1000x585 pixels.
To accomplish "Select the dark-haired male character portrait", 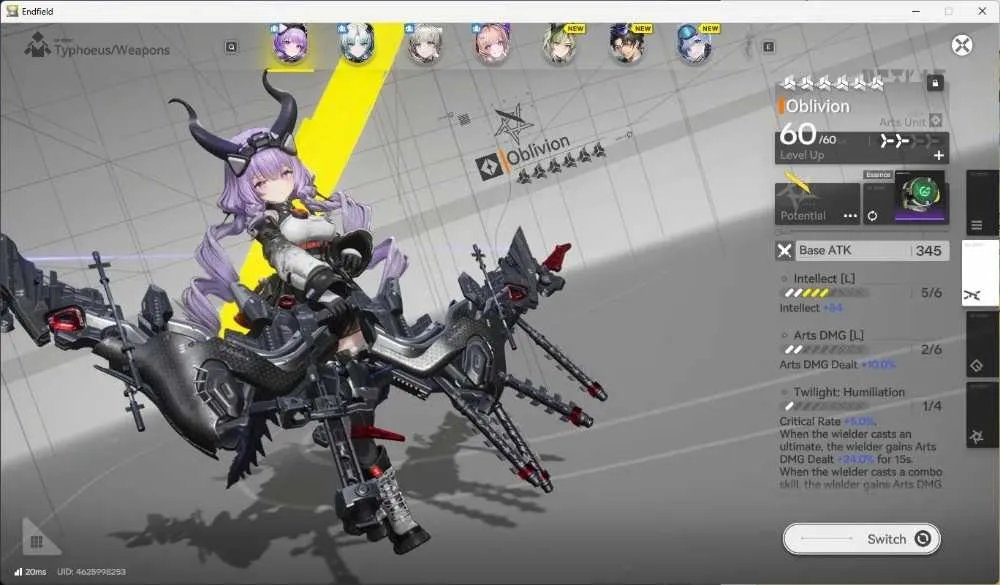I will point(626,43).
